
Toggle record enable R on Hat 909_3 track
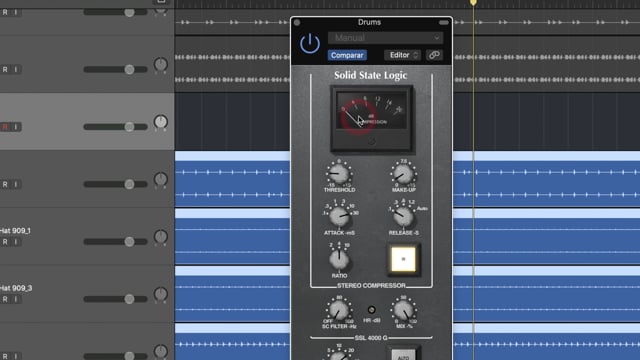pyautogui.click(x=5, y=299)
